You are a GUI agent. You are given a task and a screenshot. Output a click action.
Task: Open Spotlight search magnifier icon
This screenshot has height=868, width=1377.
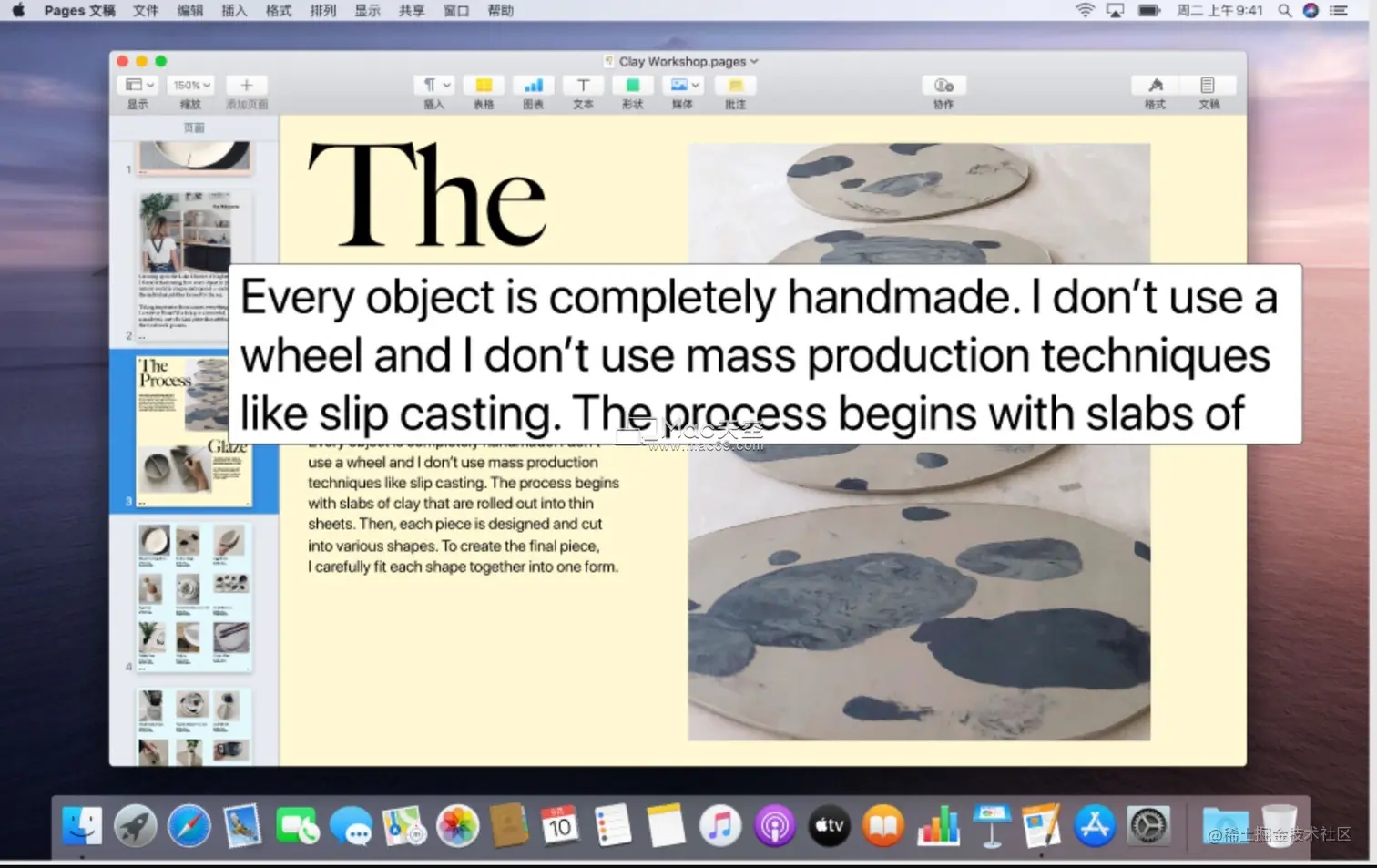1284,10
